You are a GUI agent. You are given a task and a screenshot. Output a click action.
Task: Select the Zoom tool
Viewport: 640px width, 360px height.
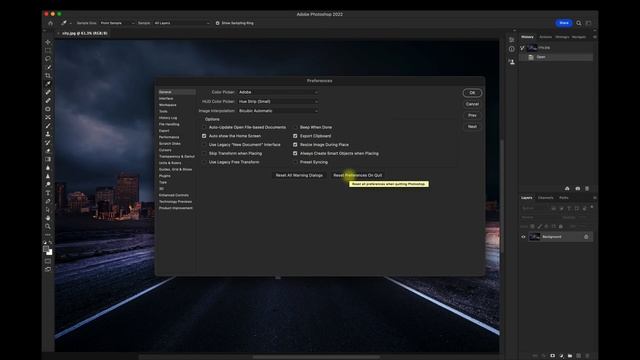click(48, 226)
